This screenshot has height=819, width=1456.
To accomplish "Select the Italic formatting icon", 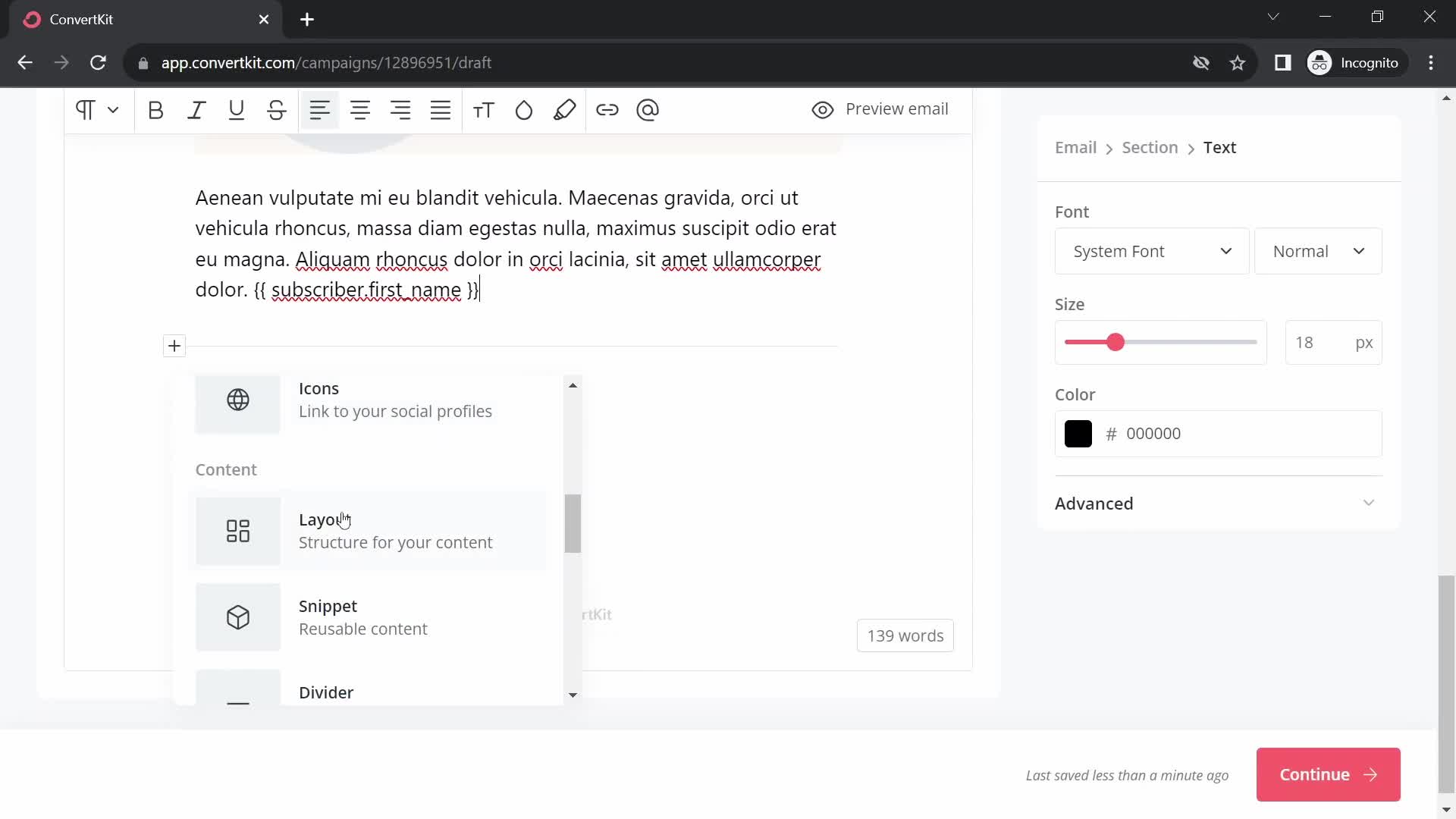I will (196, 109).
